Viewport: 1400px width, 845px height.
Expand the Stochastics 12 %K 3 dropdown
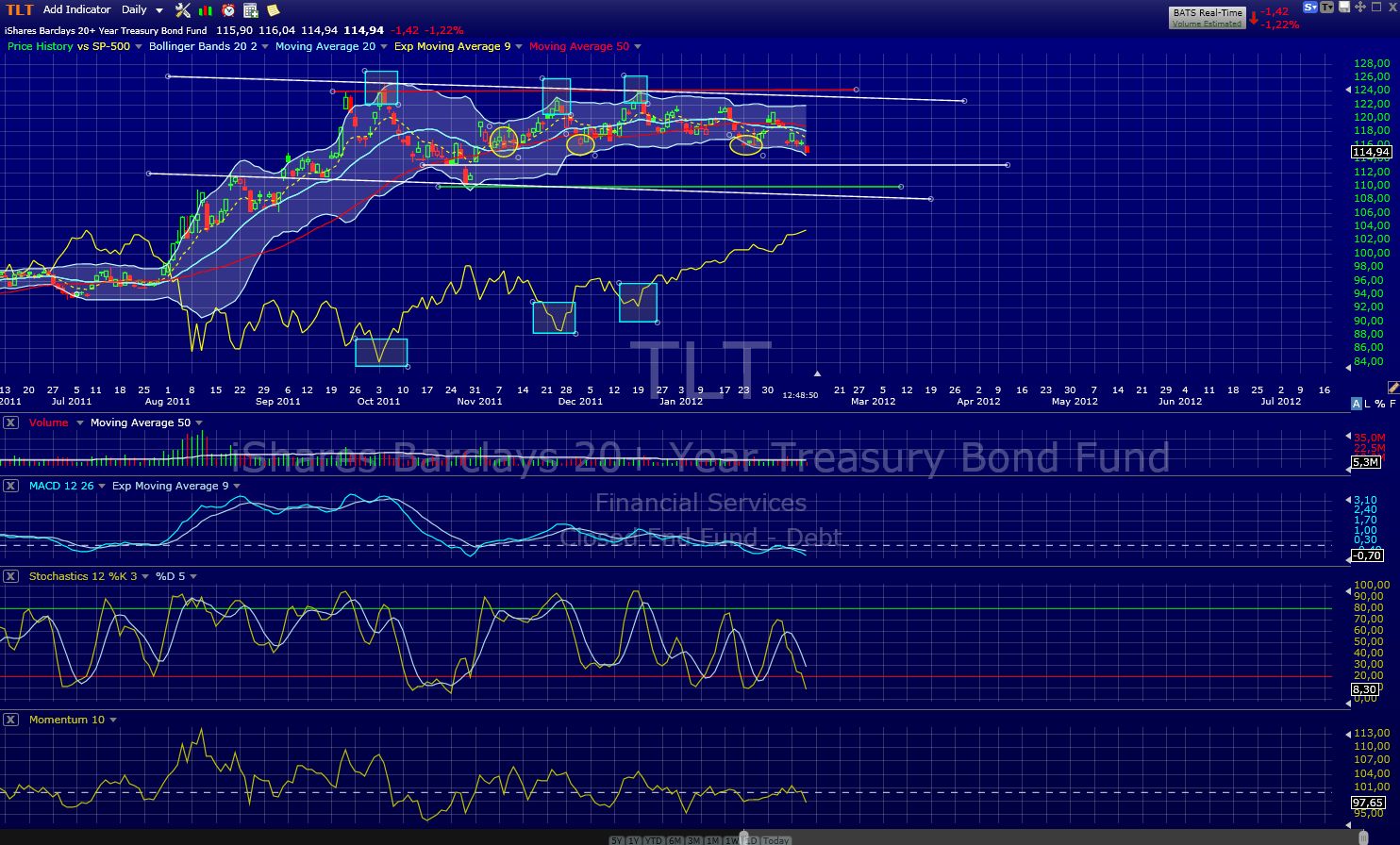pos(144,576)
